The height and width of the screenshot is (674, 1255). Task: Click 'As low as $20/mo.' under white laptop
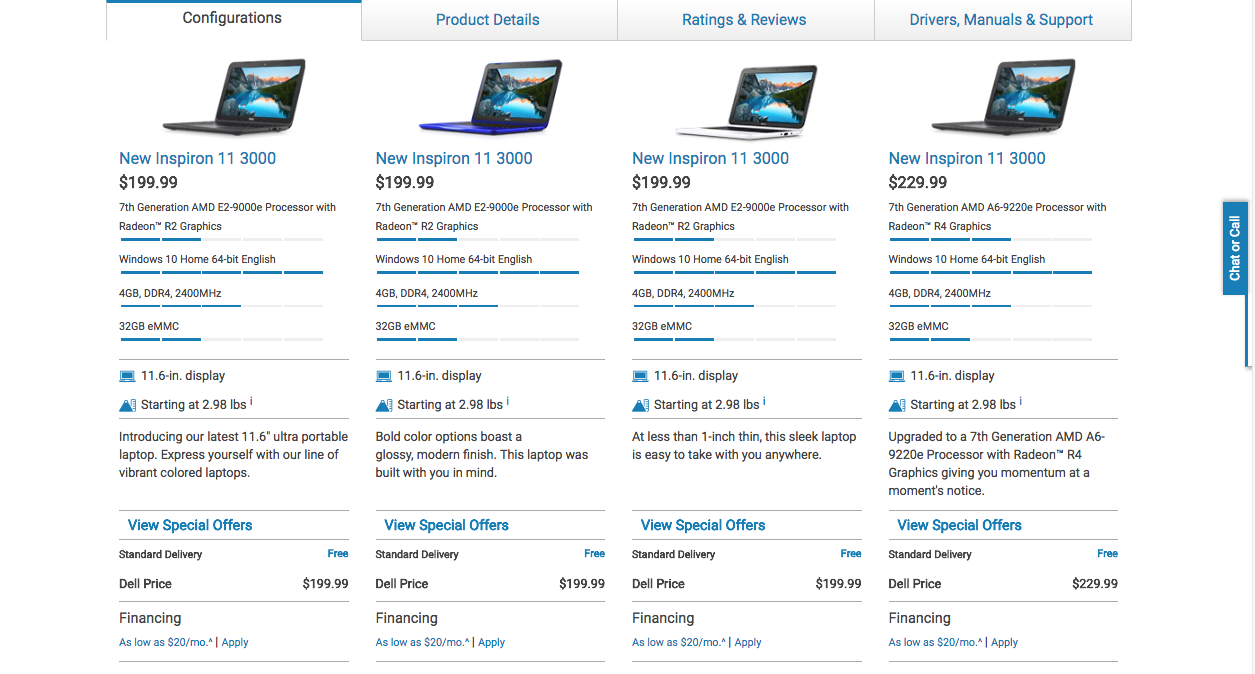tap(678, 643)
